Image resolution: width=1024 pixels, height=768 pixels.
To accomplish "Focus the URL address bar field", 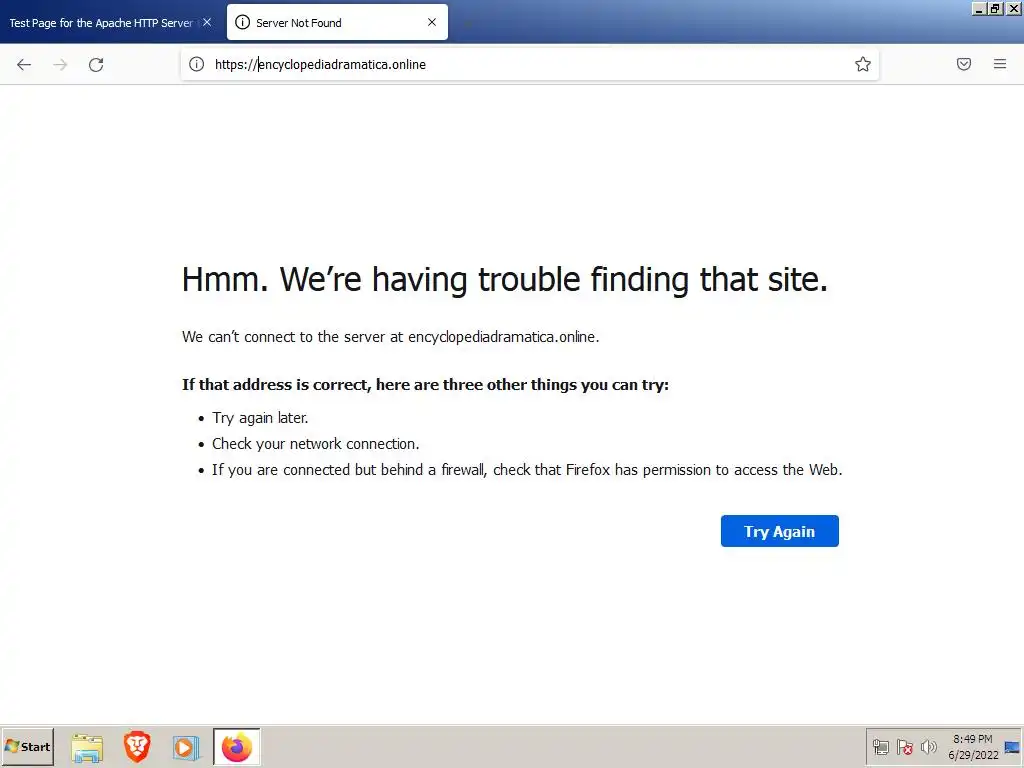I will click(529, 64).
